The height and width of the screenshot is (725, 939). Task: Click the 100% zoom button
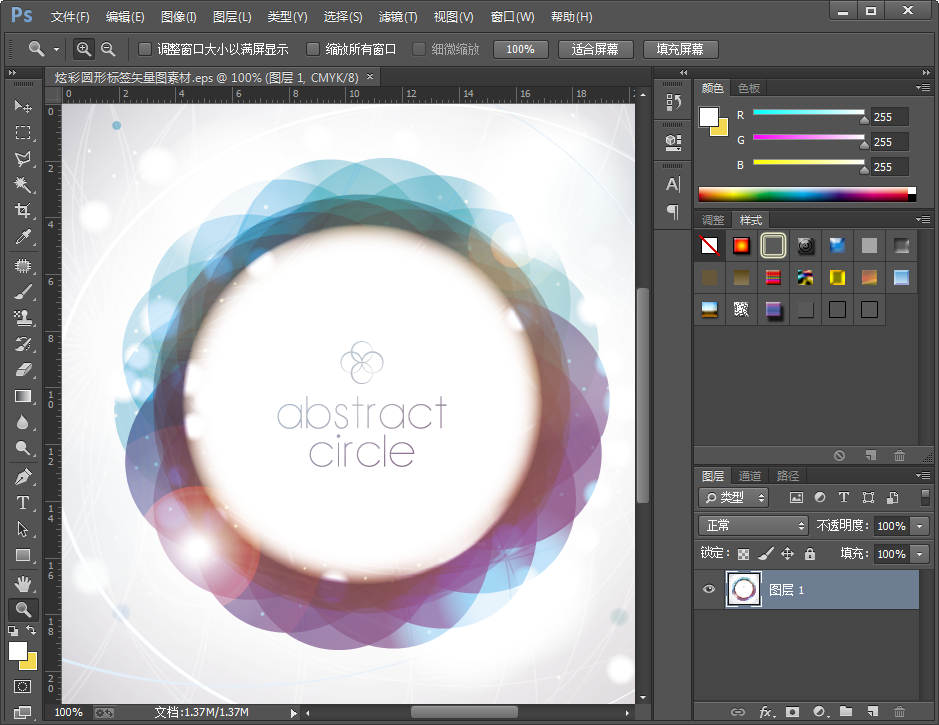(x=520, y=49)
